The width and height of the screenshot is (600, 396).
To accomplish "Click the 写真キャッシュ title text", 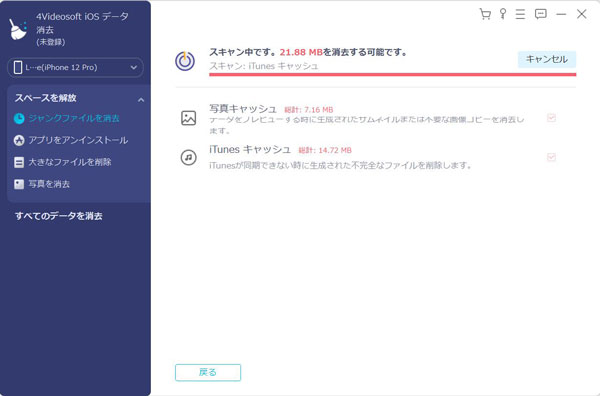I will click(x=243, y=109).
